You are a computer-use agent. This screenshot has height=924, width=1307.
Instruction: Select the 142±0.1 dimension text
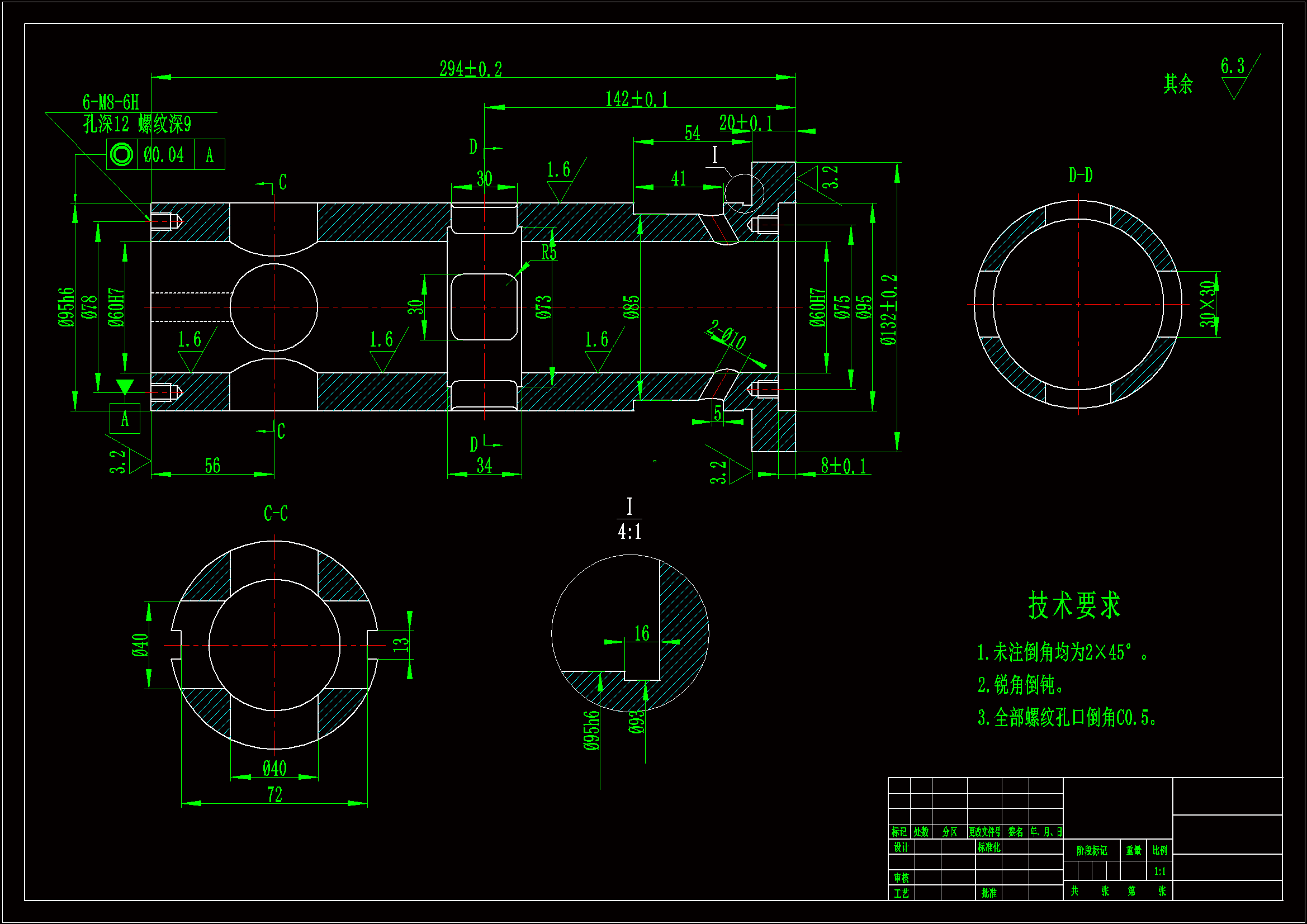(x=636, y=99)
